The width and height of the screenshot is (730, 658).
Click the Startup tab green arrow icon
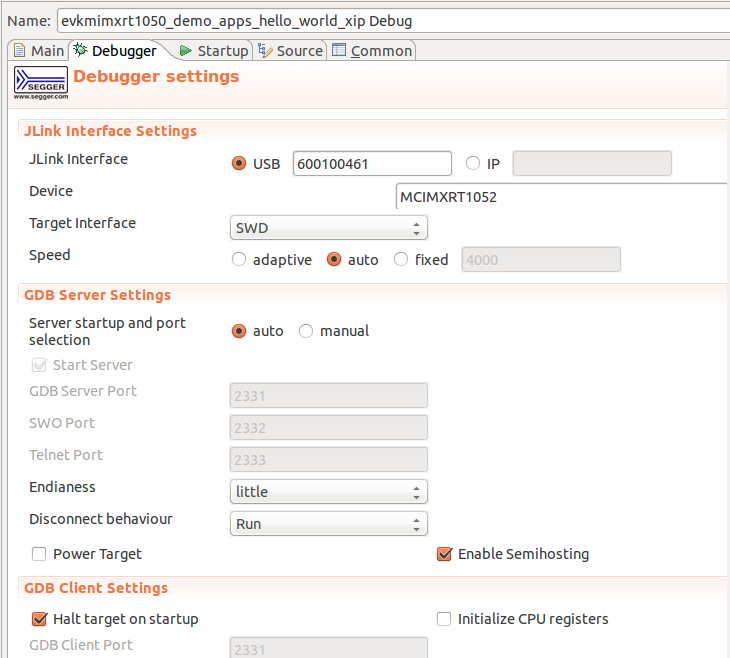(186, 50)
